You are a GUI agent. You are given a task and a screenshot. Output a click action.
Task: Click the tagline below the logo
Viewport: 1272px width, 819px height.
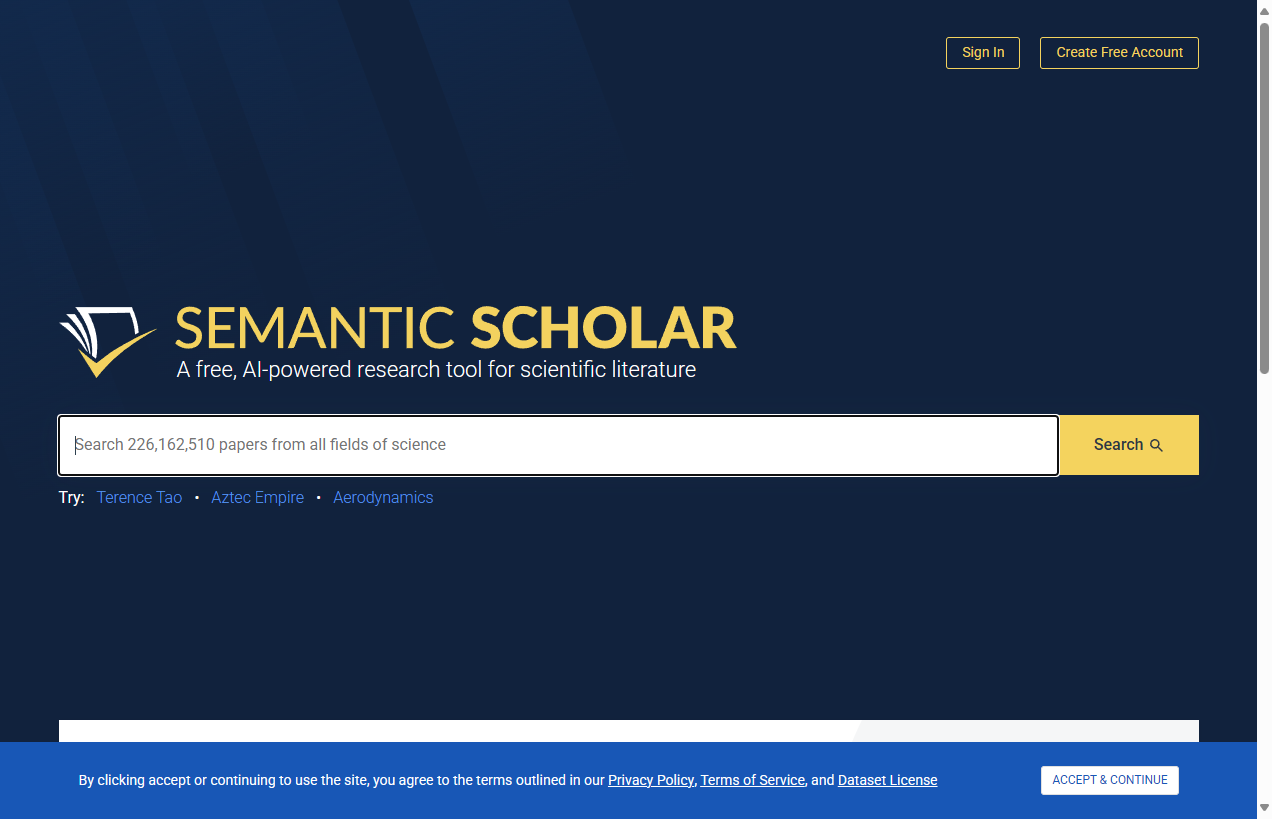pos(436,369)
